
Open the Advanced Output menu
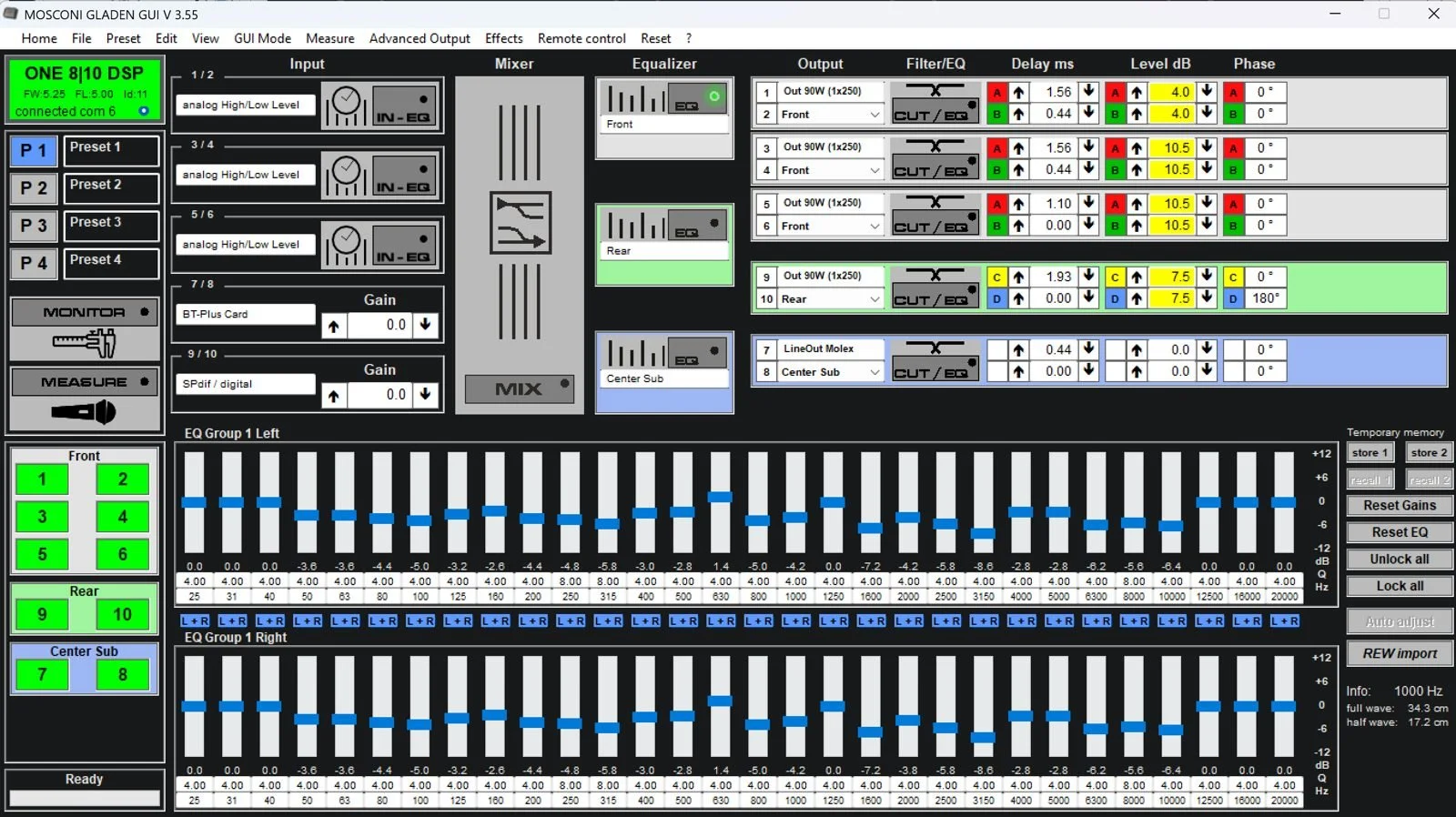pyautogui.click(x=420, y=38)
